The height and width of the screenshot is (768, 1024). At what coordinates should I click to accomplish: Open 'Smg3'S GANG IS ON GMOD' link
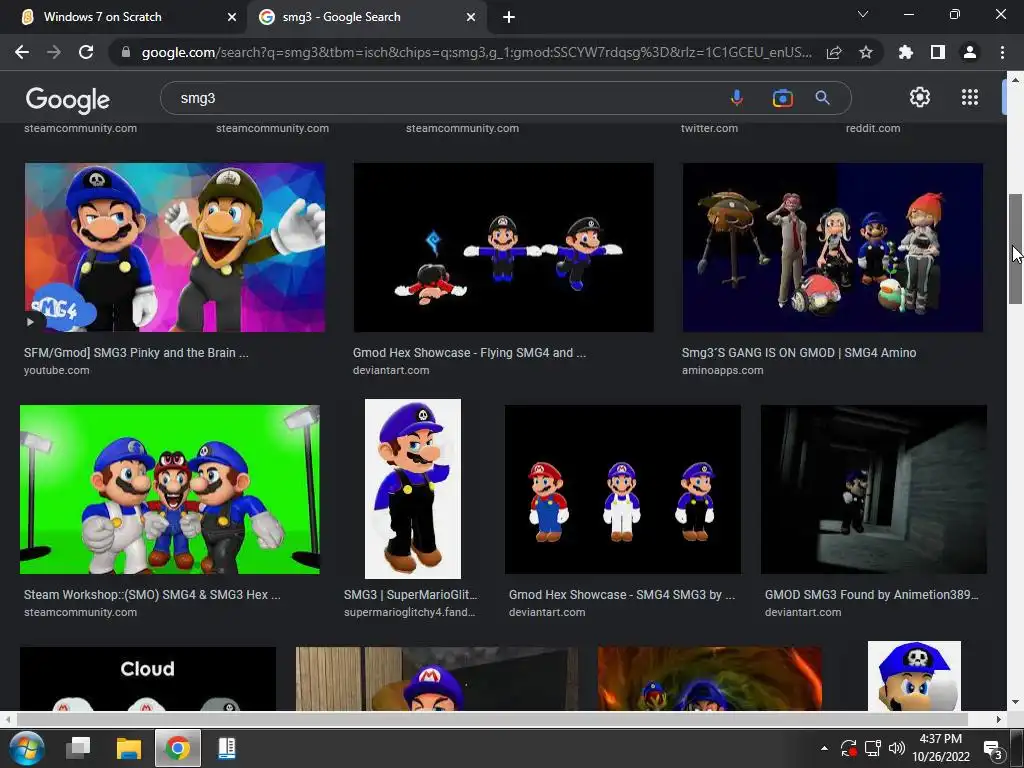click(x=799, y=353)
